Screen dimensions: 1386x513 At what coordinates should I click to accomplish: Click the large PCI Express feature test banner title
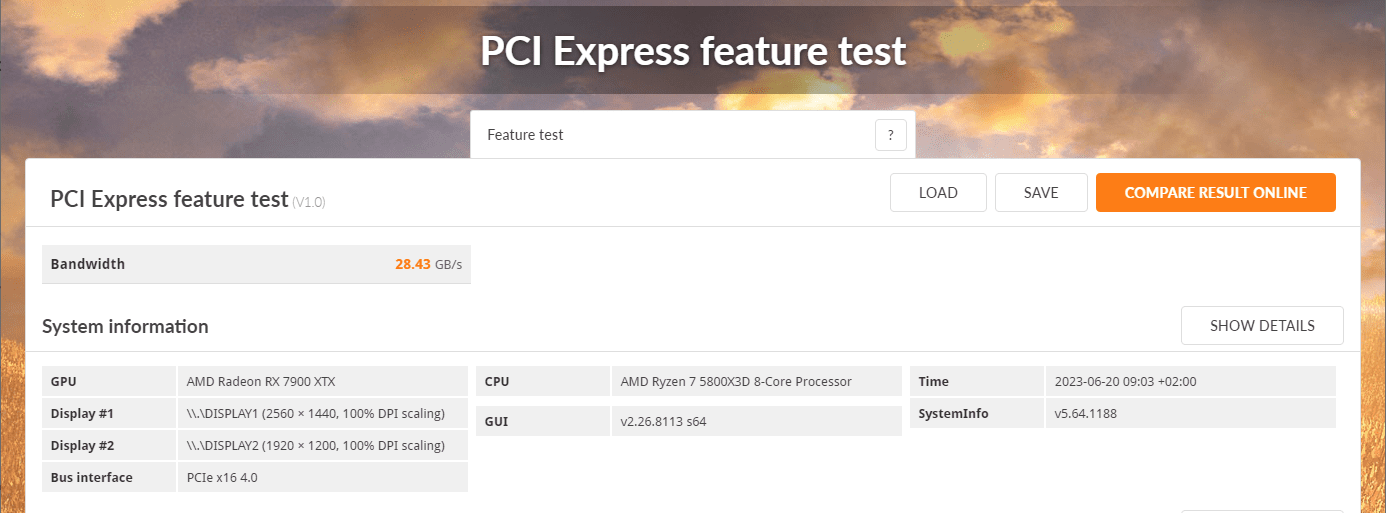(693, 52)
